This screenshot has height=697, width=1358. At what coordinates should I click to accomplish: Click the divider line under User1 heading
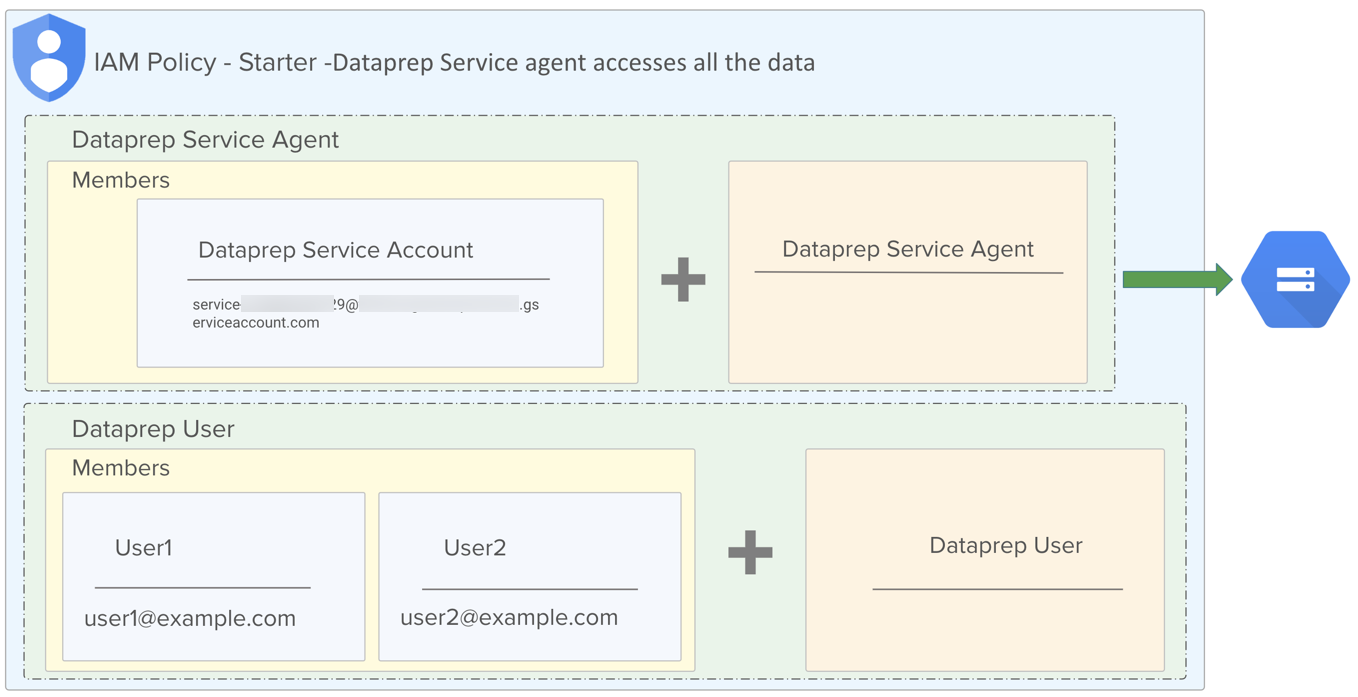[x=202, y=588]
